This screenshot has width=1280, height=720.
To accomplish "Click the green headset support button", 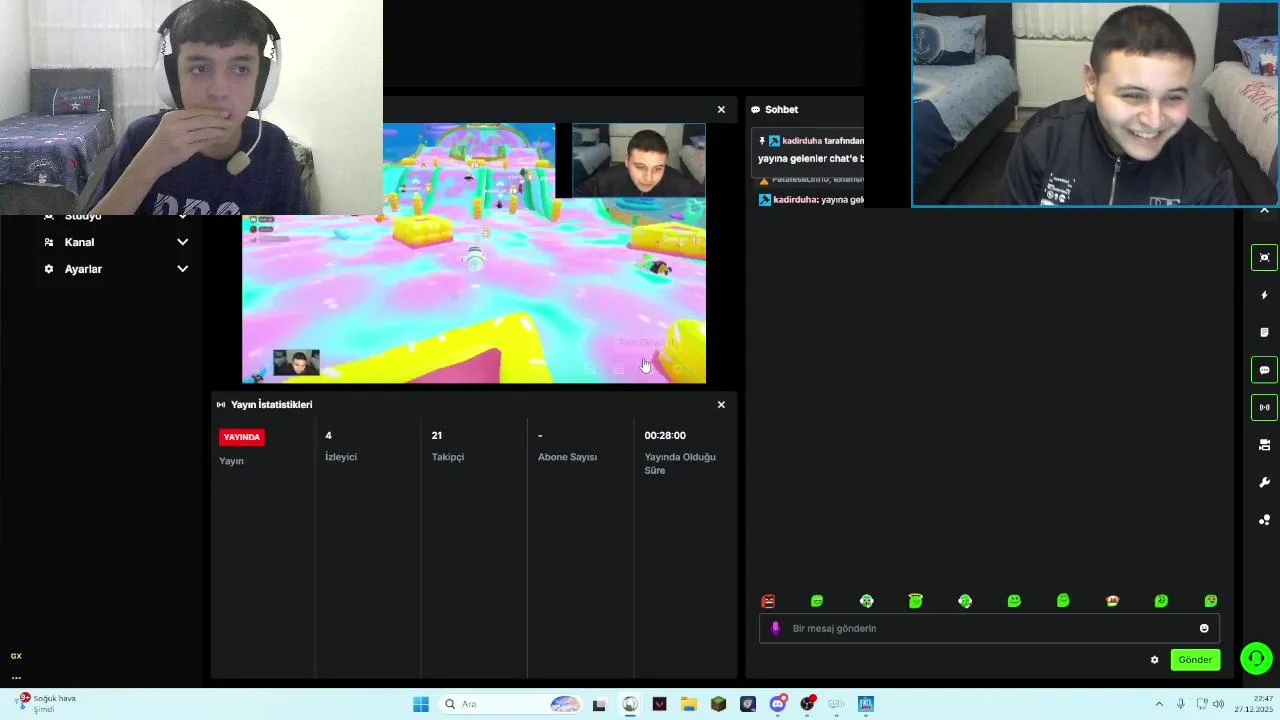I will (x=1256, y=658).
